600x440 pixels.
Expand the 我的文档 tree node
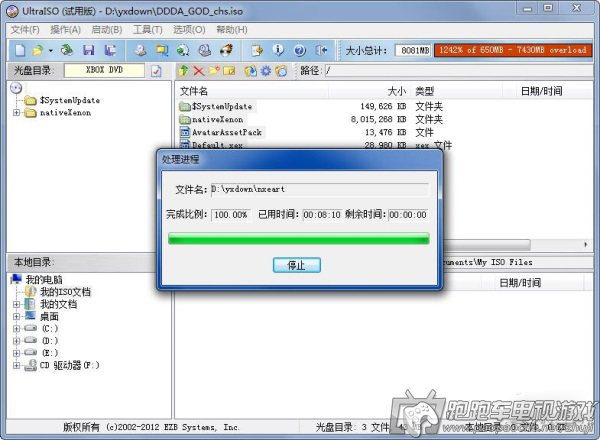16,305
